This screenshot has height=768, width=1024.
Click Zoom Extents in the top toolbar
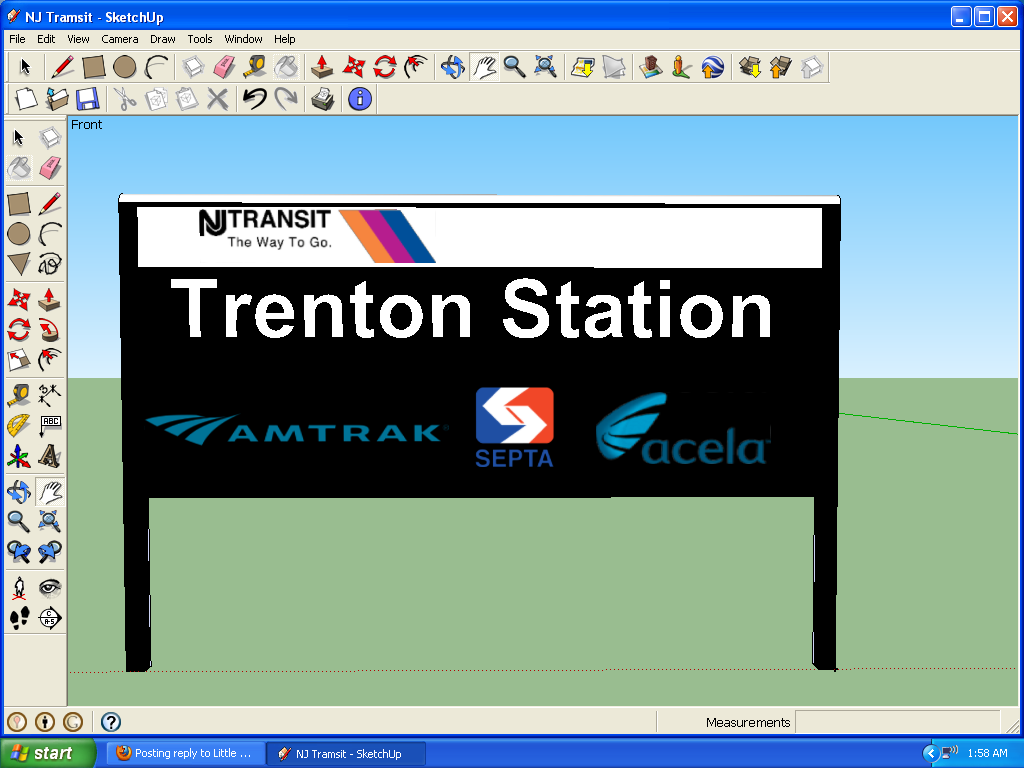point(545,67)
